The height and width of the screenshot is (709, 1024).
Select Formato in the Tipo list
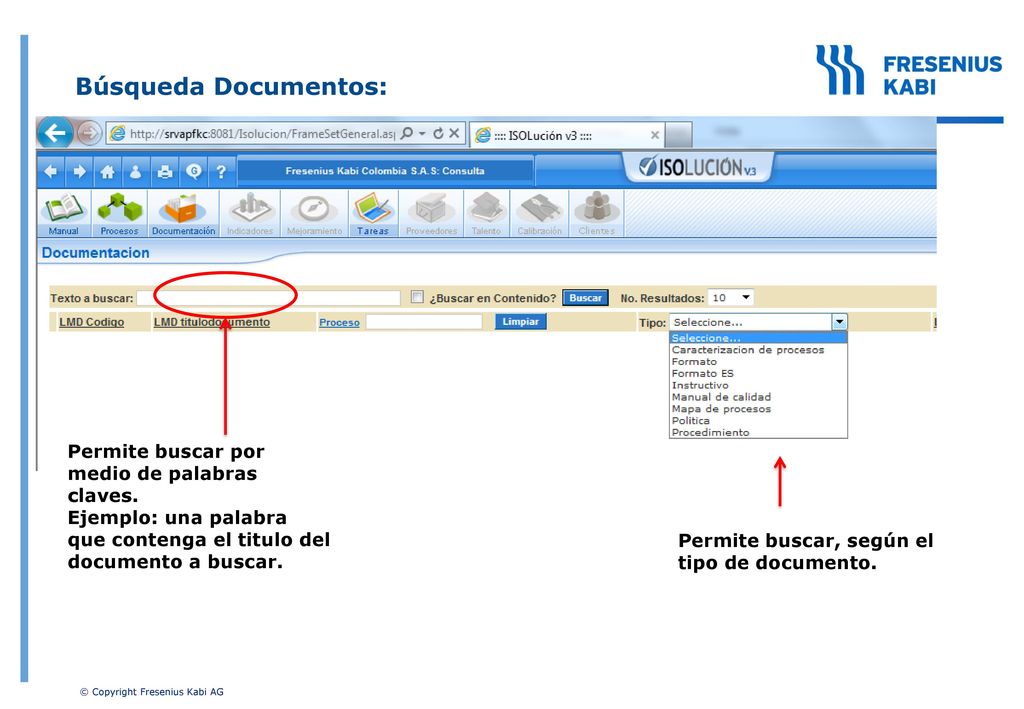758,362
